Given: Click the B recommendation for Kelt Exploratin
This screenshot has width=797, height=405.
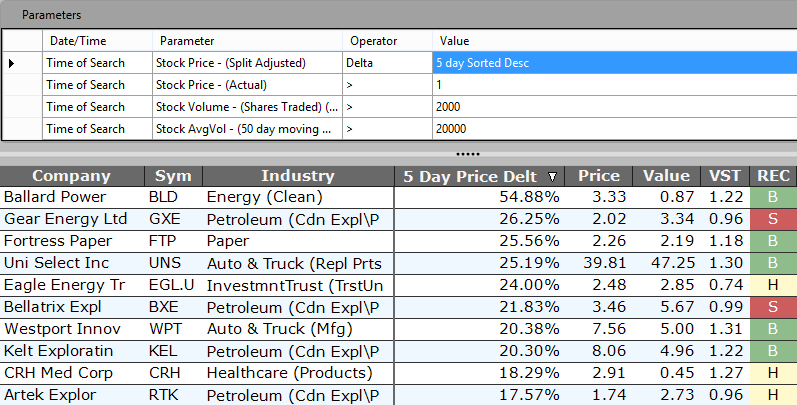Looking at the screenshot, I should pos(773,351).
